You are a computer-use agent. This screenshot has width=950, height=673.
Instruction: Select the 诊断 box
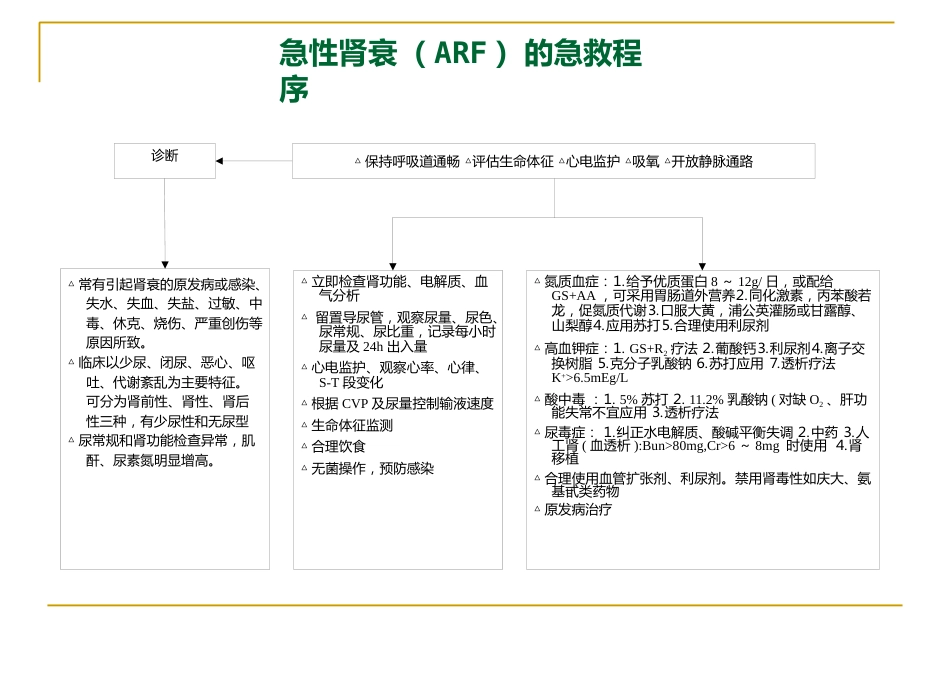[165, 161]
